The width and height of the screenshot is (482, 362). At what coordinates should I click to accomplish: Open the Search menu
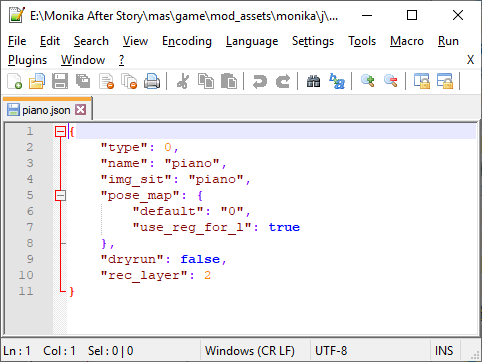click(91, 41)
